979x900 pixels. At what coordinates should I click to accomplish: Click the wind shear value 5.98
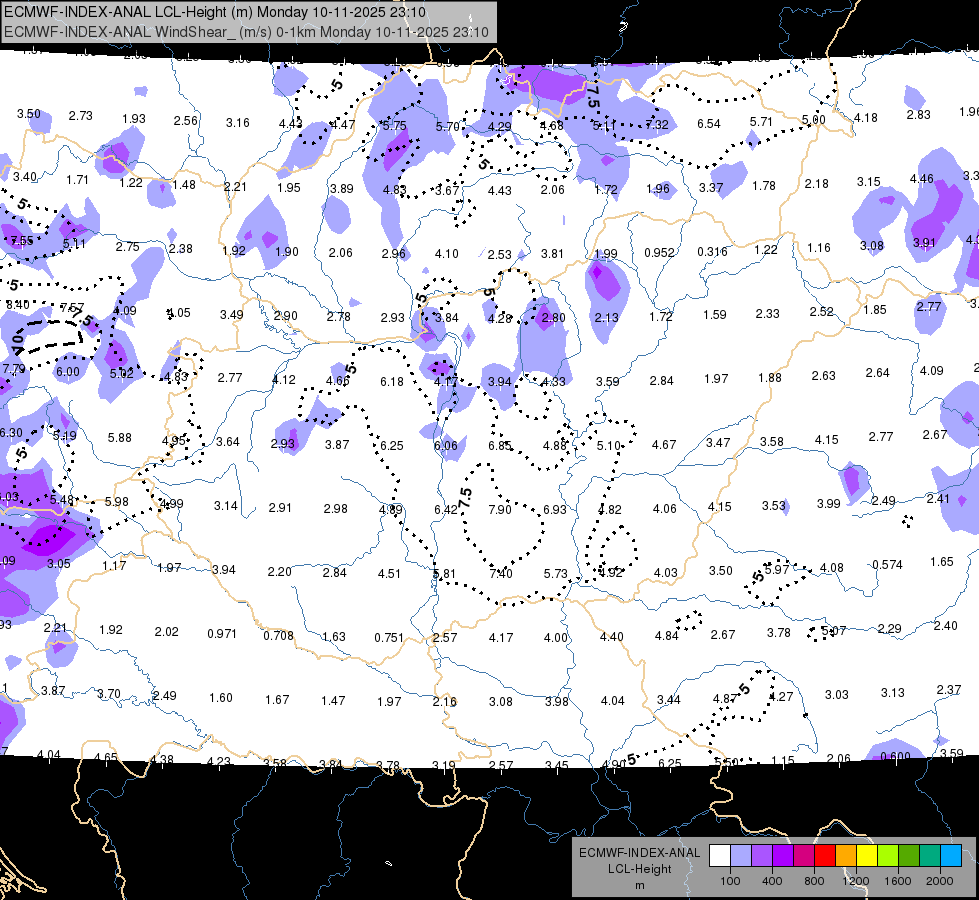[x=117, y=502]
